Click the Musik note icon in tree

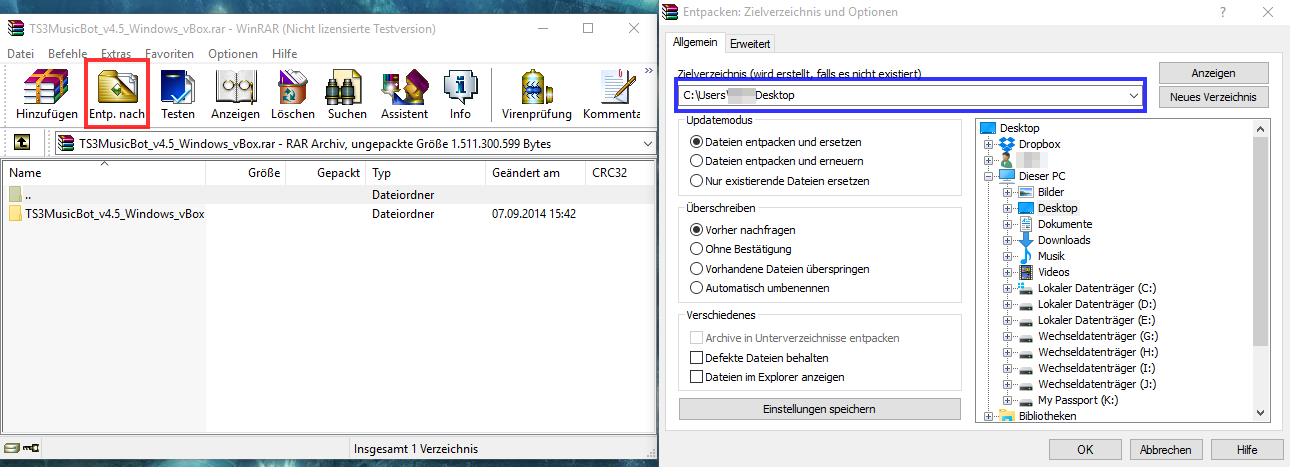click(1026, 256)
